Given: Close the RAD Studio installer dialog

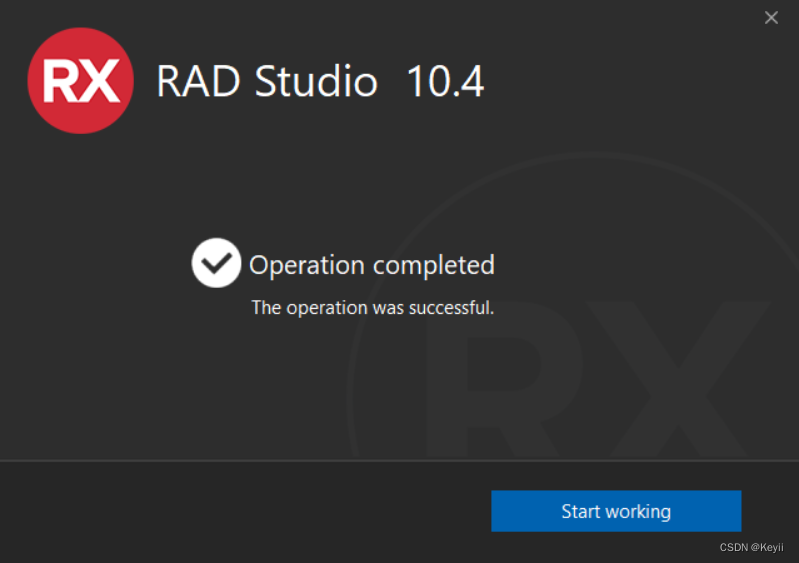Looking at the screenshot, I should [x=771, y=18].
